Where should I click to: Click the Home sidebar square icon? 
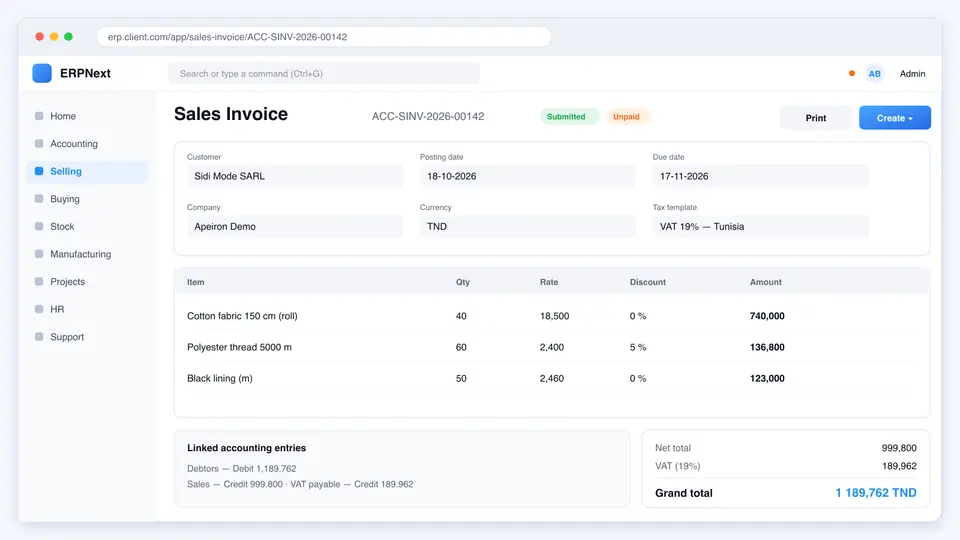click(x=39, y=116)
